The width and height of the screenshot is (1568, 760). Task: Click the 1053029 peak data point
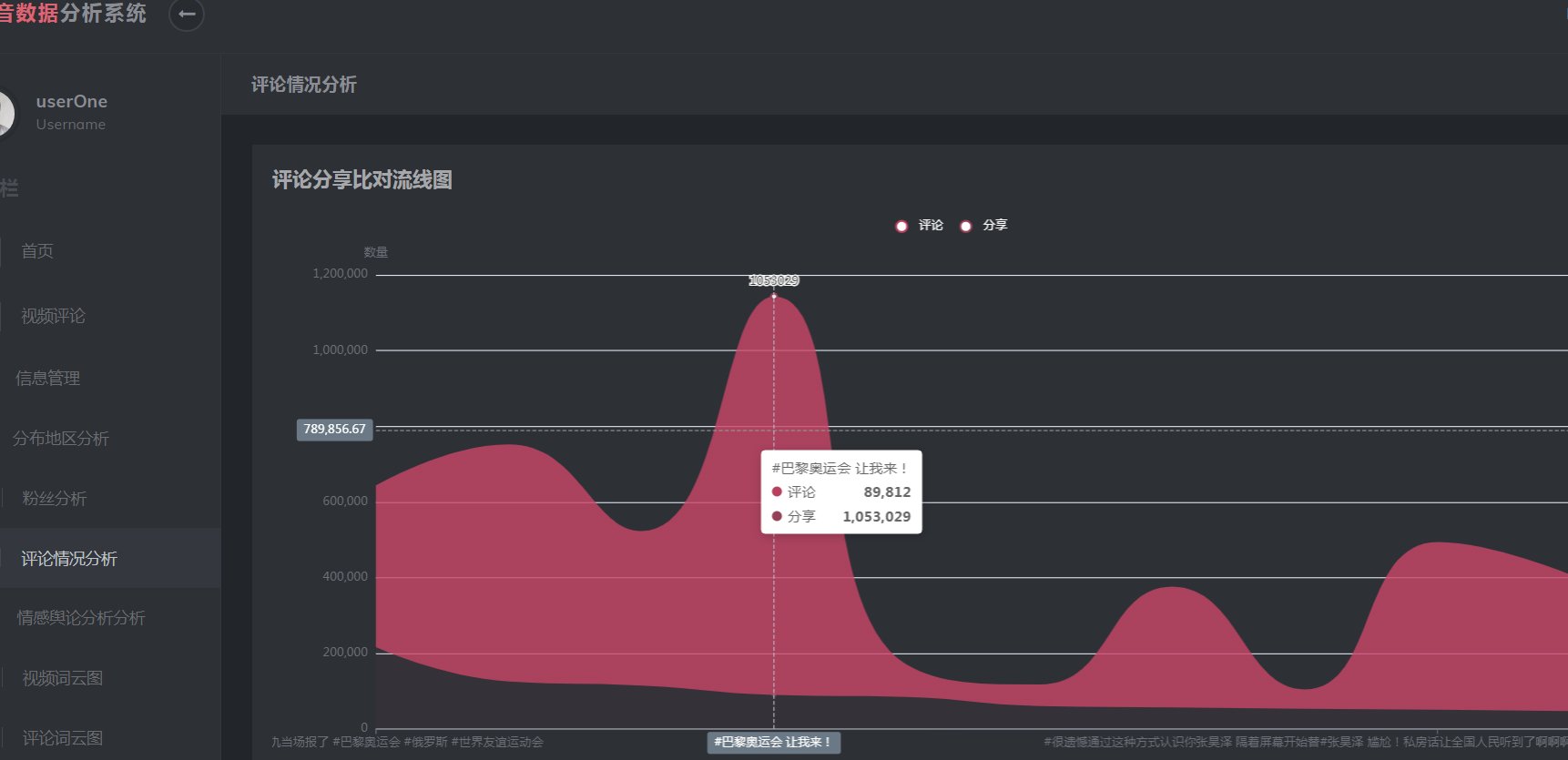tap(774, 296)
